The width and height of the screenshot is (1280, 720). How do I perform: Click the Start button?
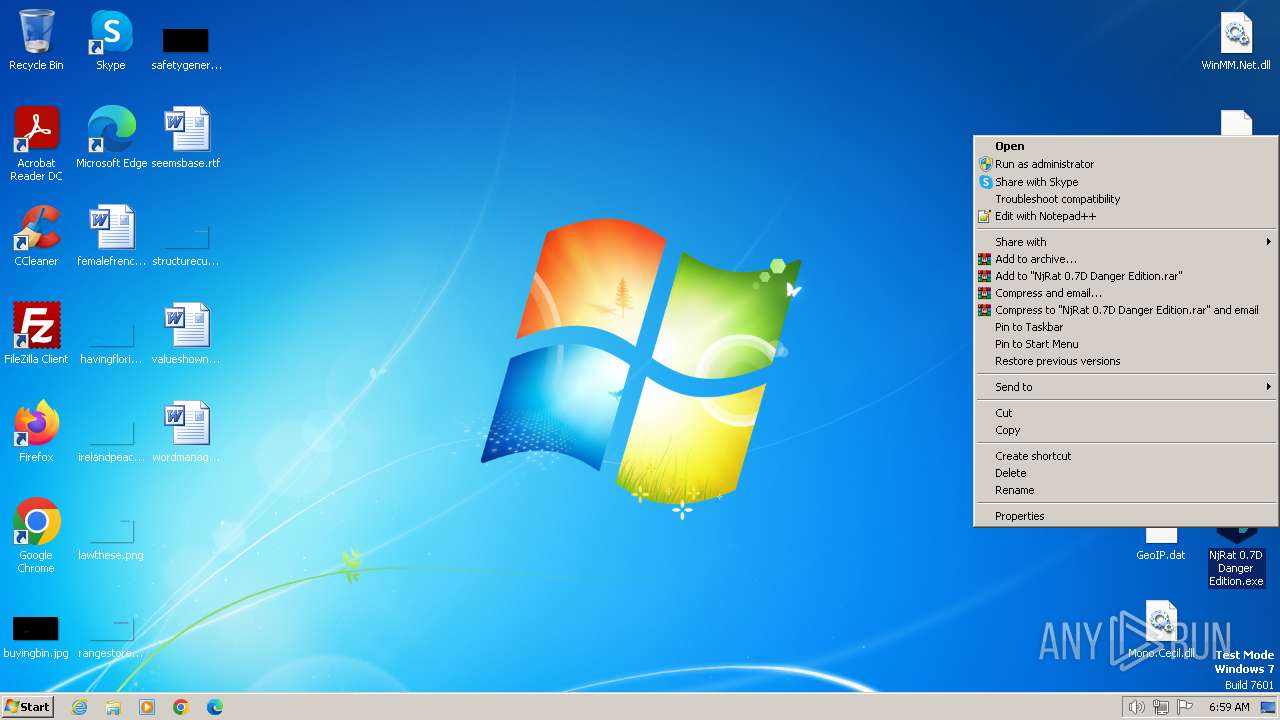click(27, 707)
